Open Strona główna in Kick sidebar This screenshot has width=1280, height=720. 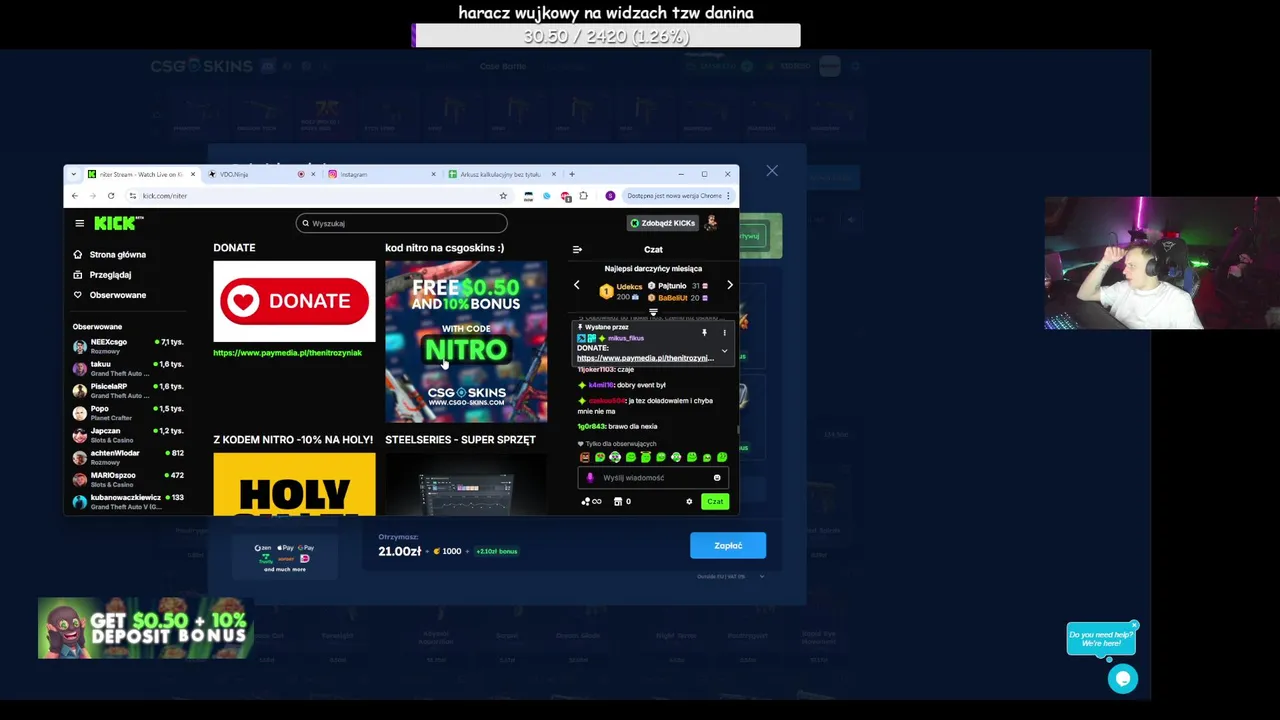(x=110, y=255)
